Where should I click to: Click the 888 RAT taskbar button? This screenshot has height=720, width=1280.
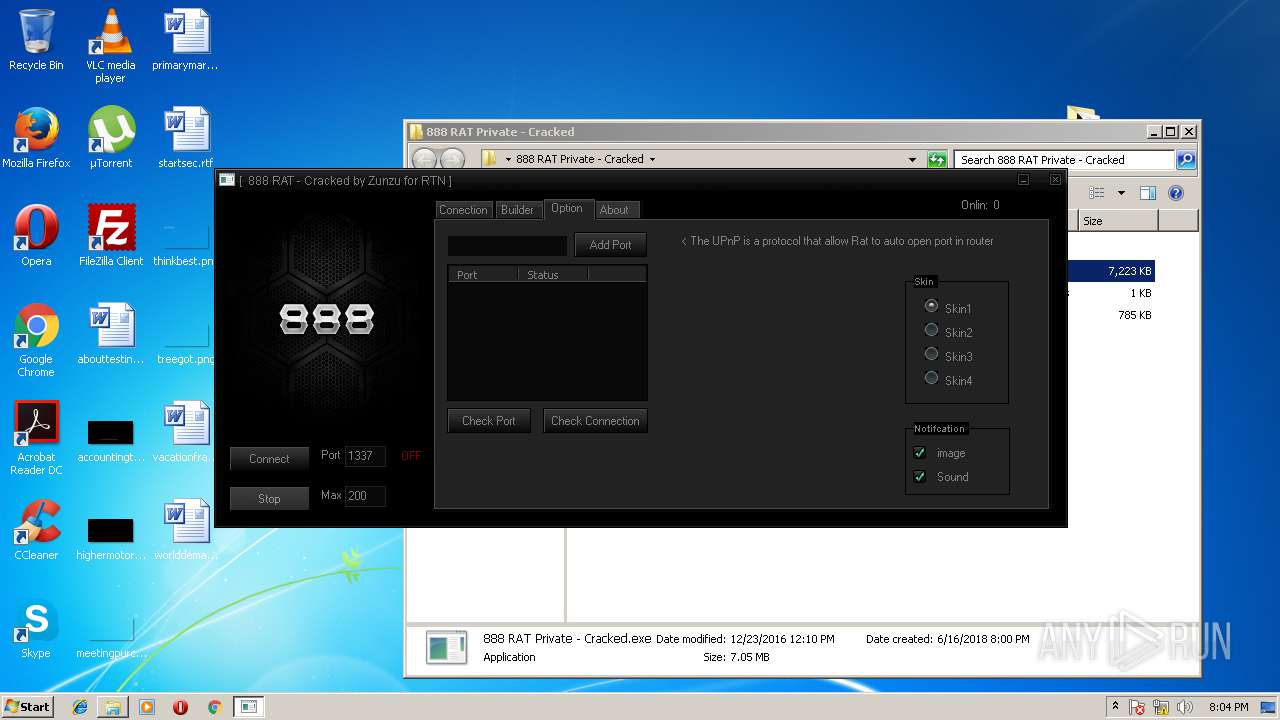pyautogui.click(x=249, y=707)
